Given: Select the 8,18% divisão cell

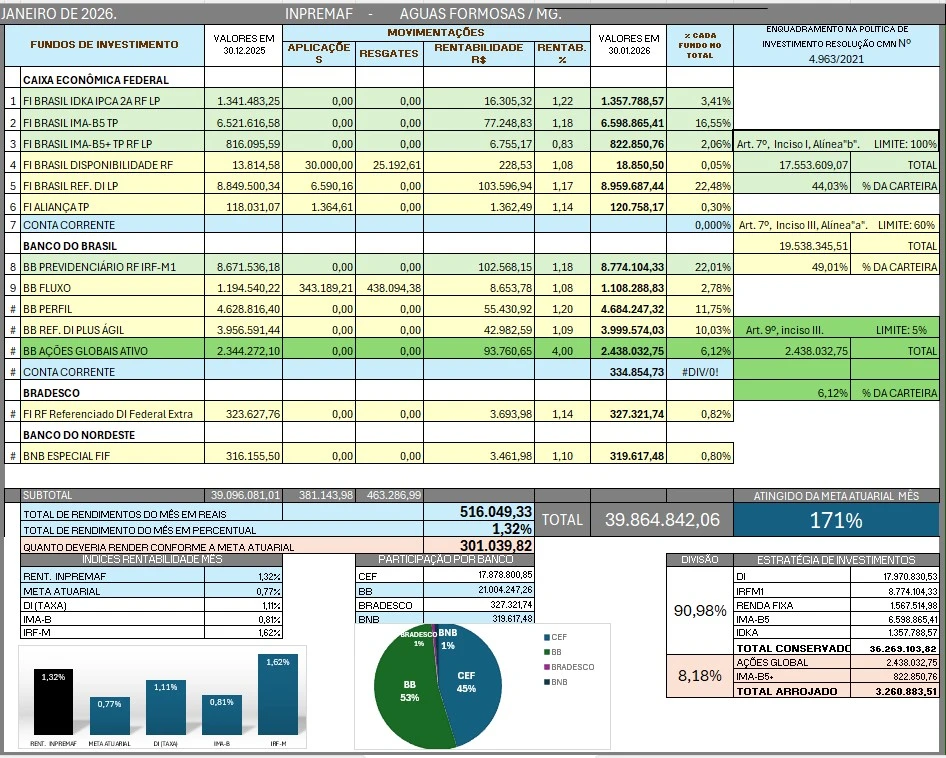Looking at the screenshot, I should point(699,676).
